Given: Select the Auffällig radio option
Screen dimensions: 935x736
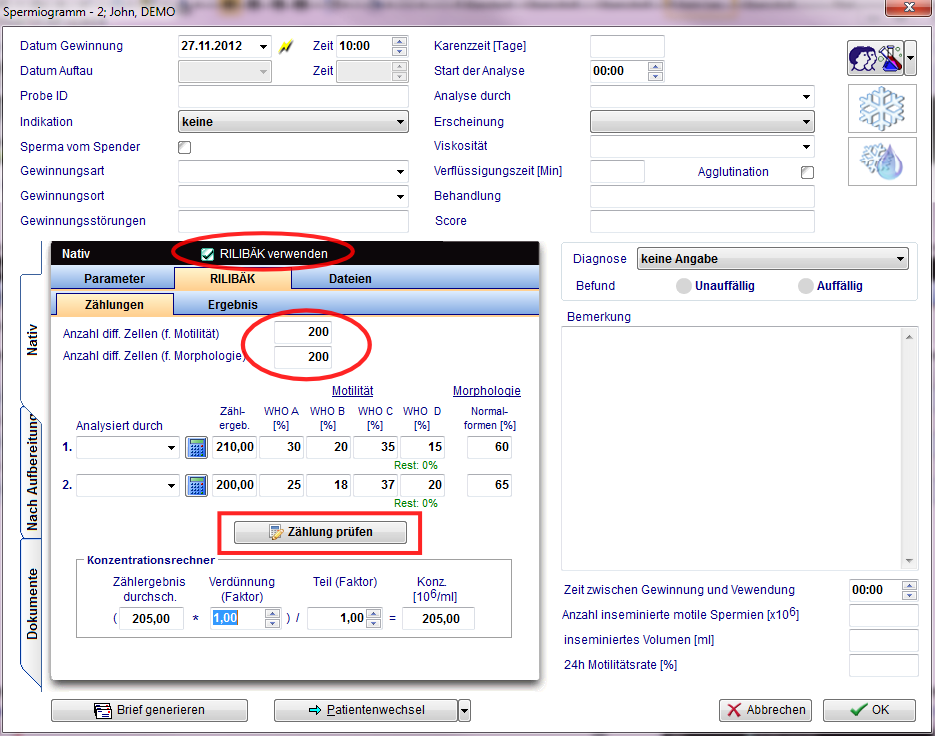Looking at the screenshot, I should click(x=806, y=286).
